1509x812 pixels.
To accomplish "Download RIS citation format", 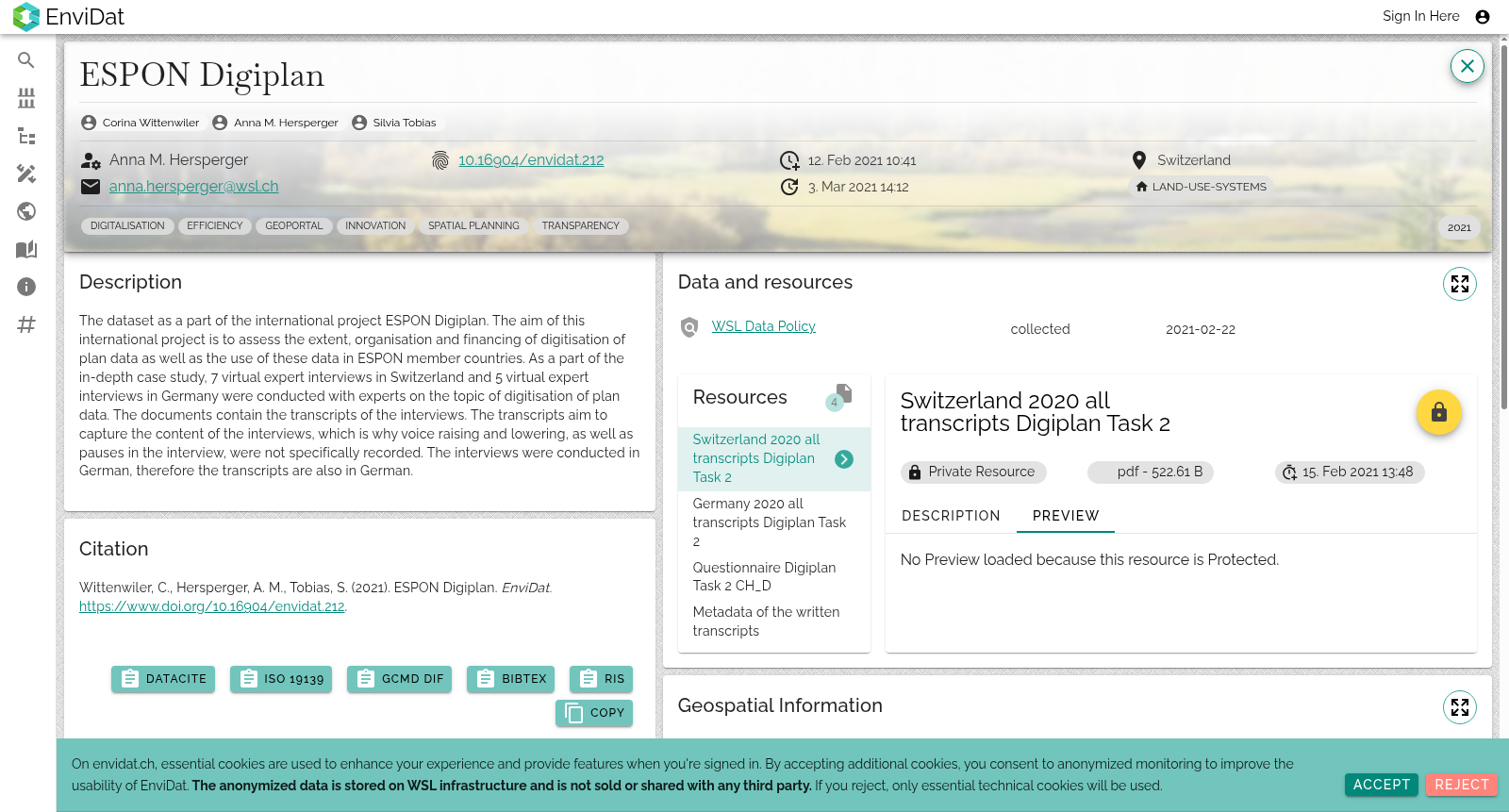I will coord(601,679).
